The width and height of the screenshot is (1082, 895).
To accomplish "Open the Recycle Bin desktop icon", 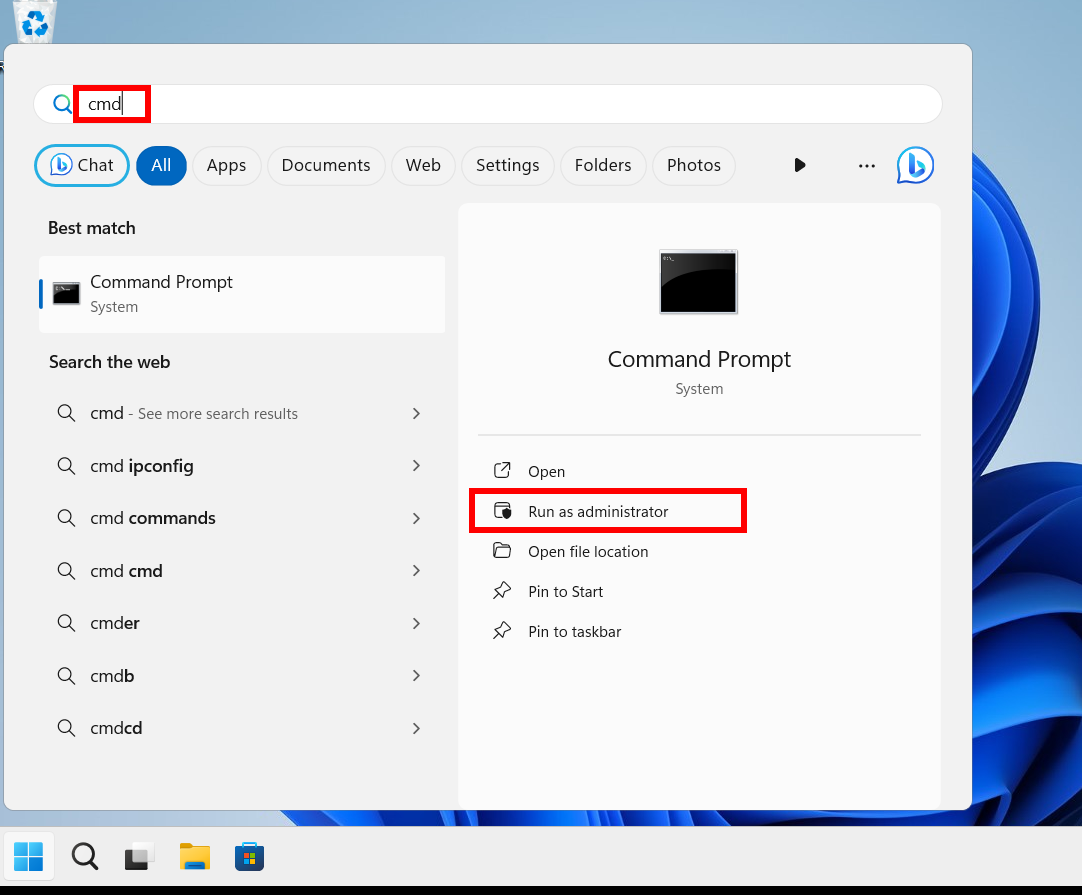I will coord(36,20).
